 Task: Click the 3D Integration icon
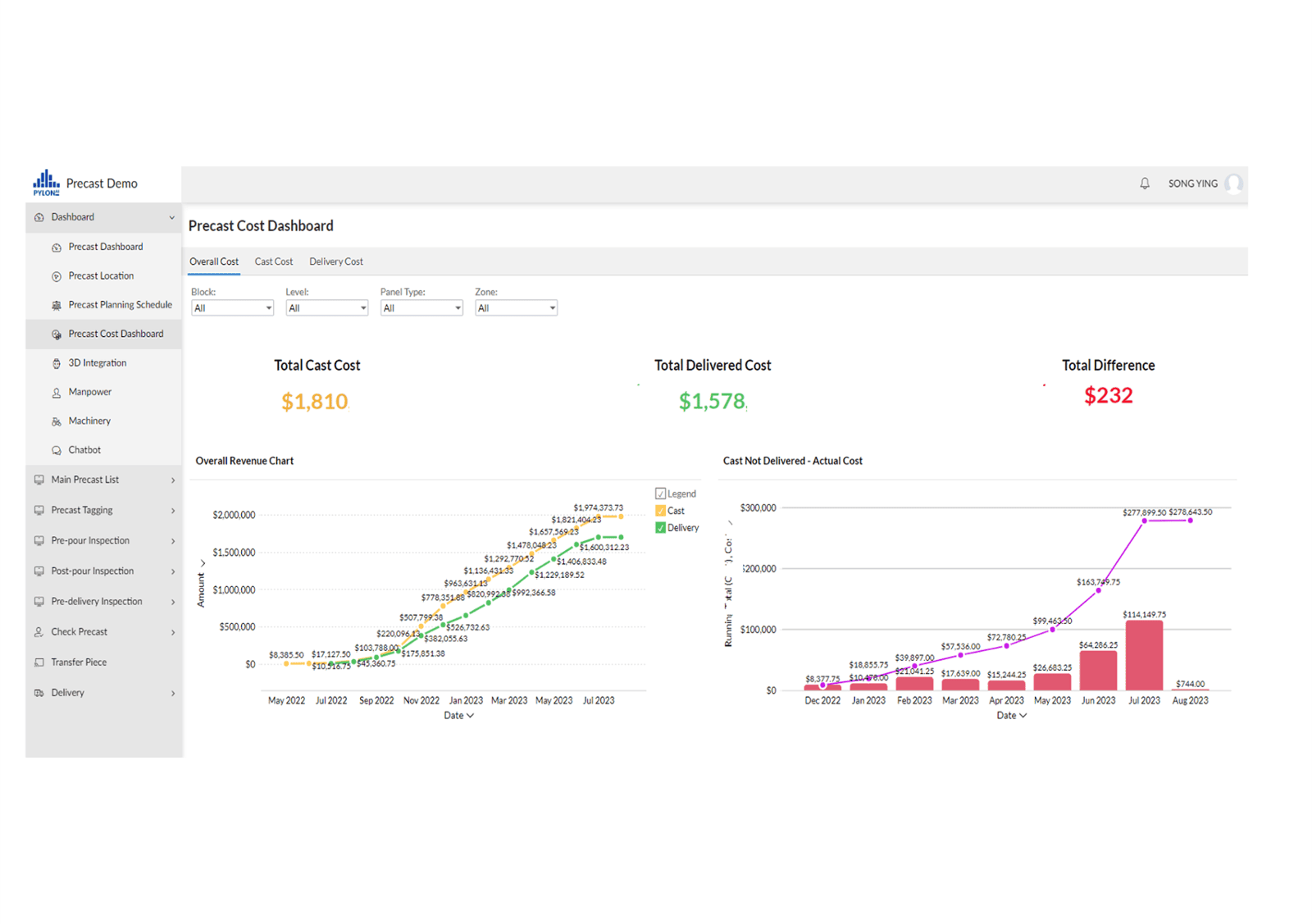click(57, 363)
